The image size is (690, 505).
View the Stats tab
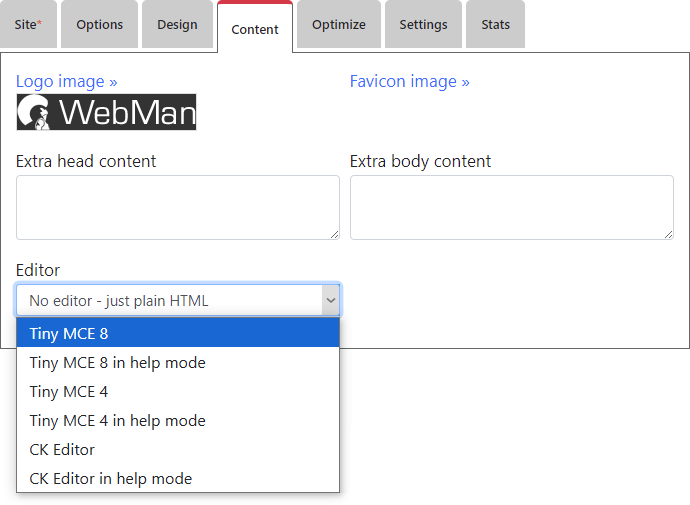[495, 24]
